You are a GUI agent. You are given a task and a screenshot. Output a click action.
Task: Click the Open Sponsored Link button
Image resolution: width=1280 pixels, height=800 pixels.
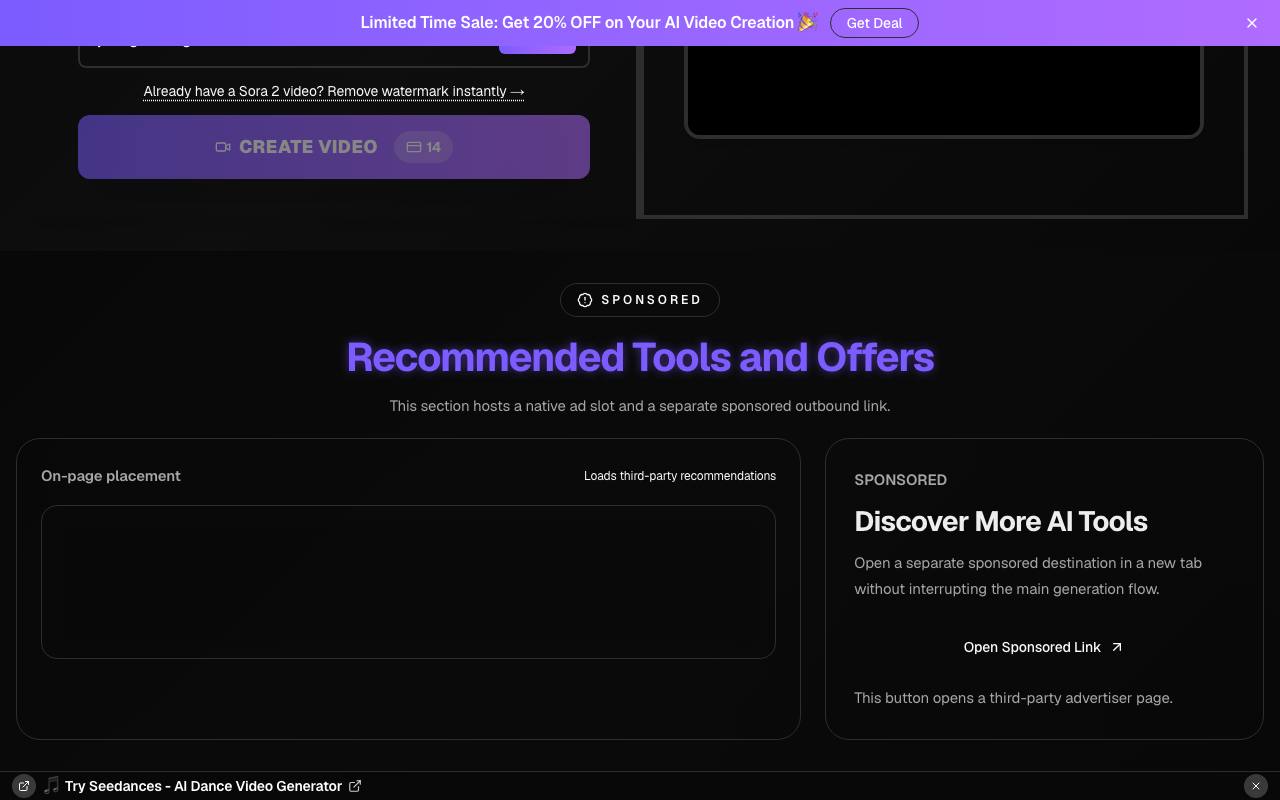click(1044, 647)
